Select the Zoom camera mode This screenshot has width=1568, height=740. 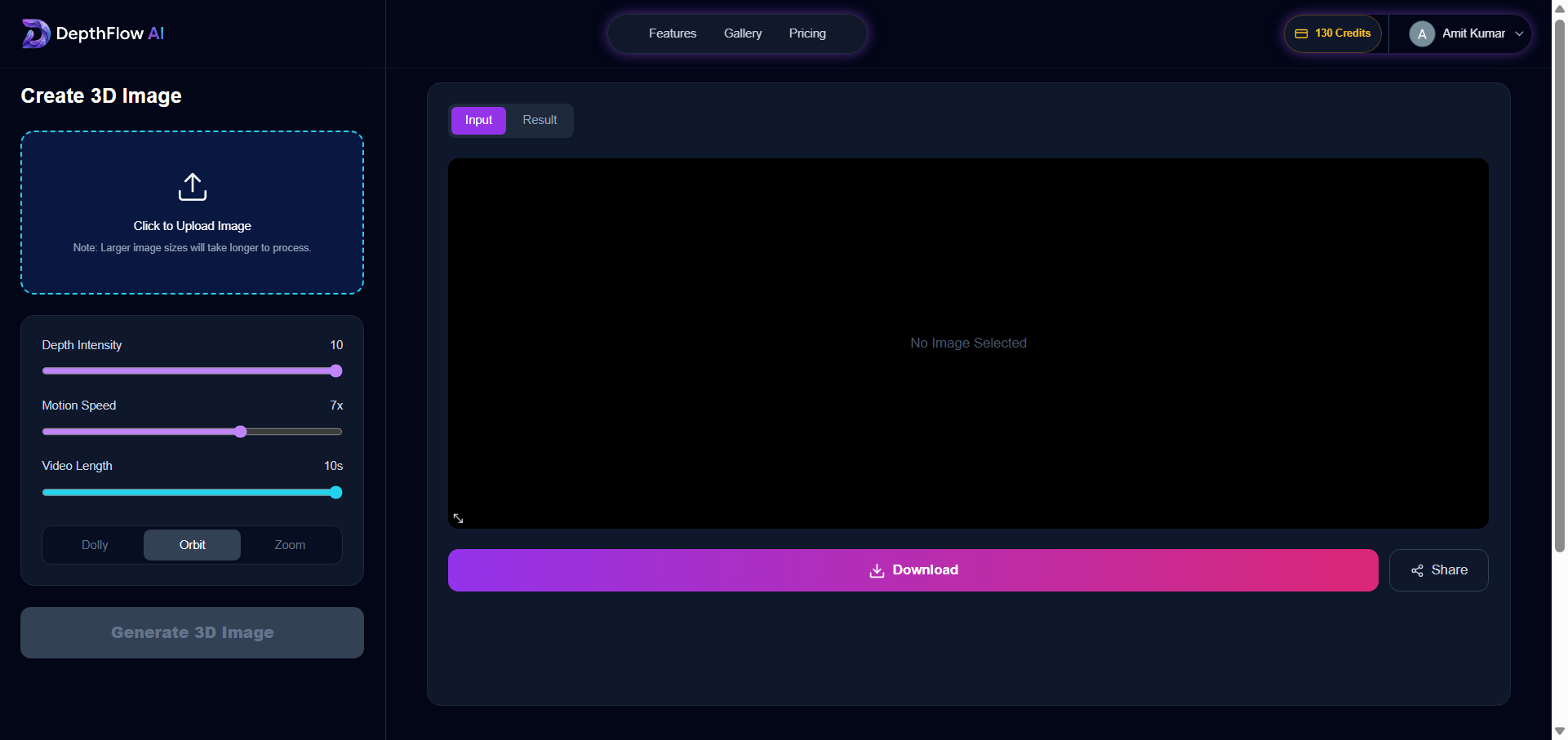click(x=289, y=545)
